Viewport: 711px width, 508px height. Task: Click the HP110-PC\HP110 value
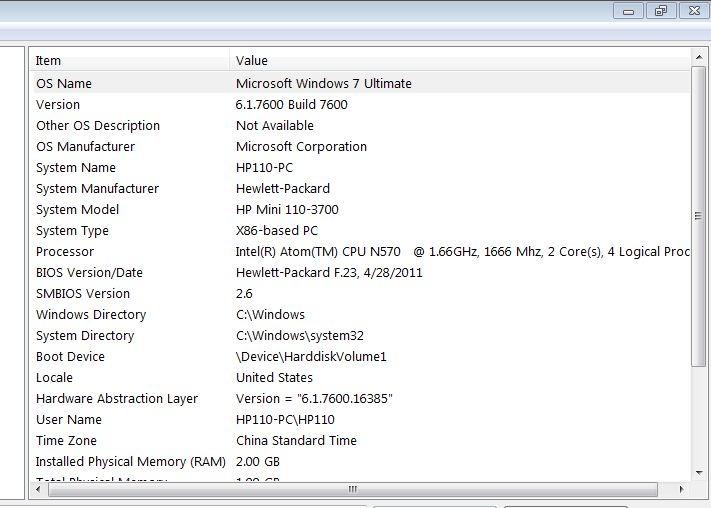coord(285,420)
